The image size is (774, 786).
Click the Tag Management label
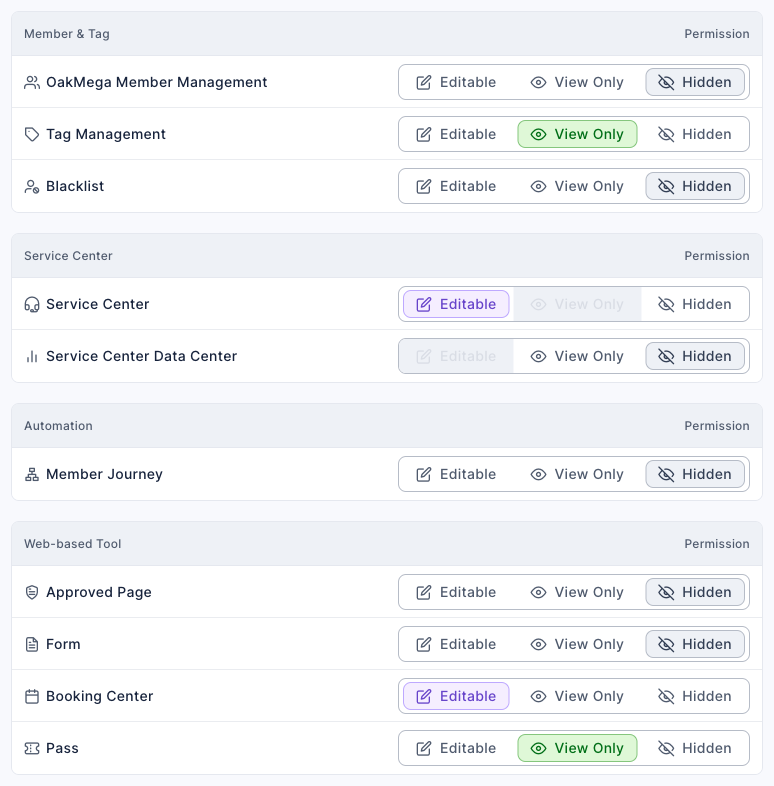106,134
